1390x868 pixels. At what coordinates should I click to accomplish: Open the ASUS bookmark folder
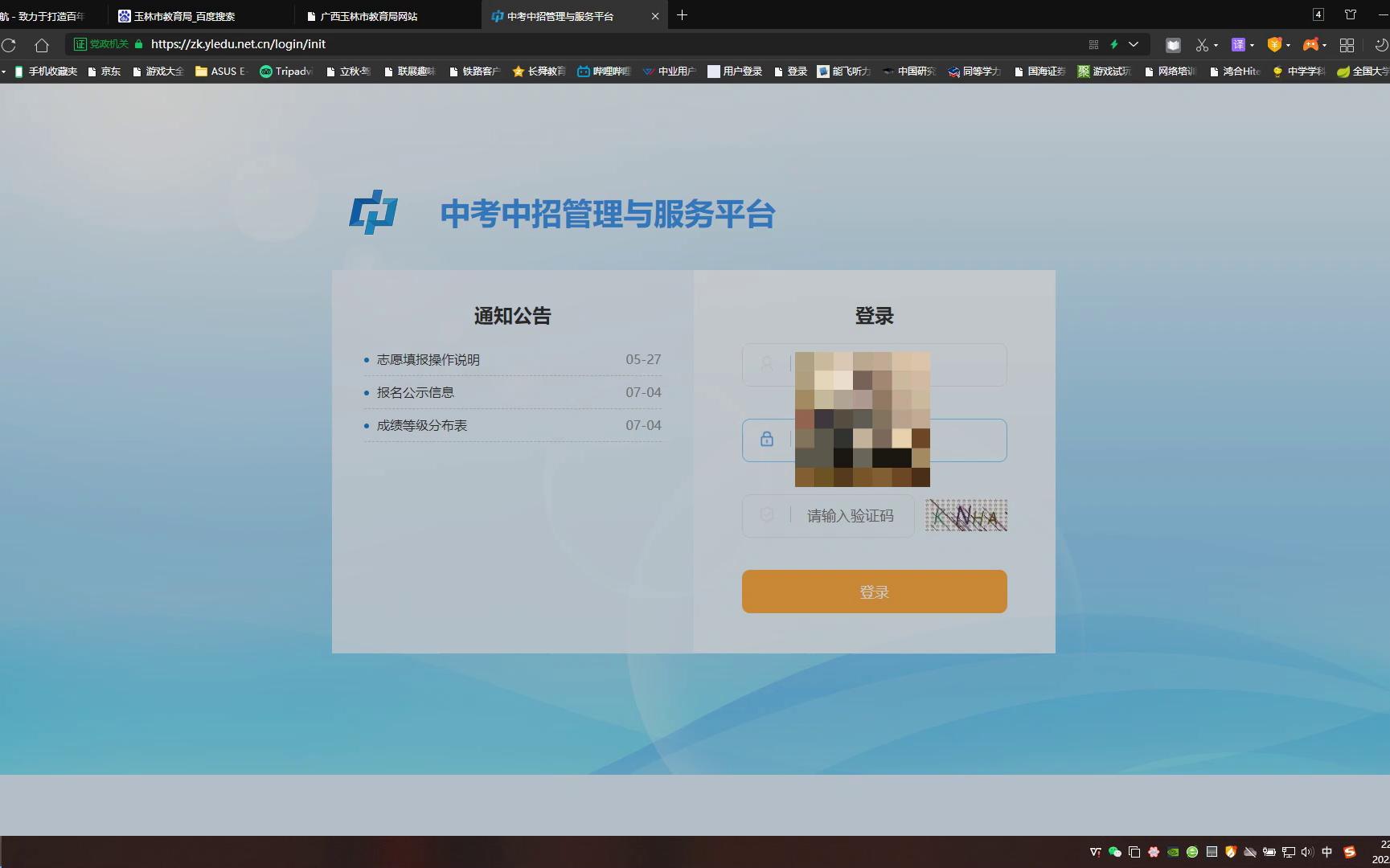click(x=221, y=72)
